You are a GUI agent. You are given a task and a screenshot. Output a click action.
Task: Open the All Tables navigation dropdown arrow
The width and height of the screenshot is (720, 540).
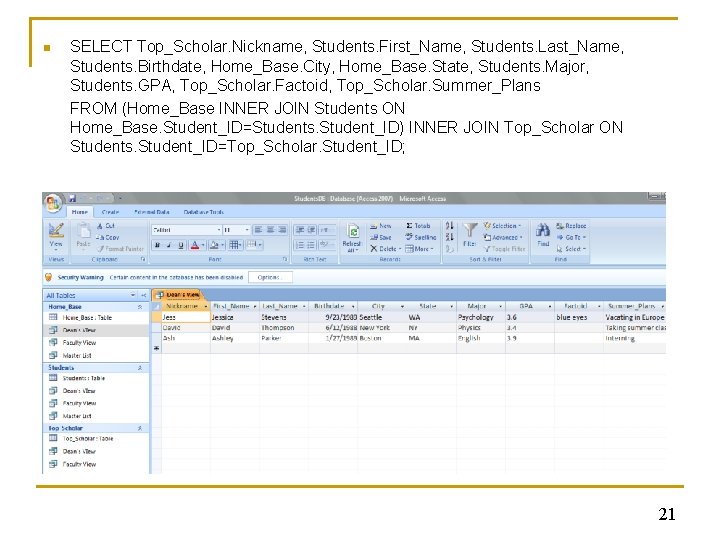pos(133,295)
